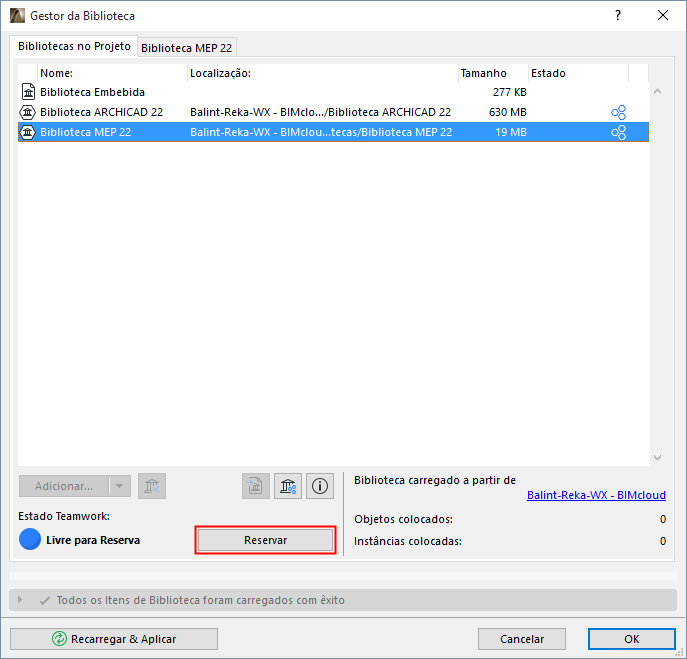
Task: Click the 19 MB size value
Action: click(511, 132)
